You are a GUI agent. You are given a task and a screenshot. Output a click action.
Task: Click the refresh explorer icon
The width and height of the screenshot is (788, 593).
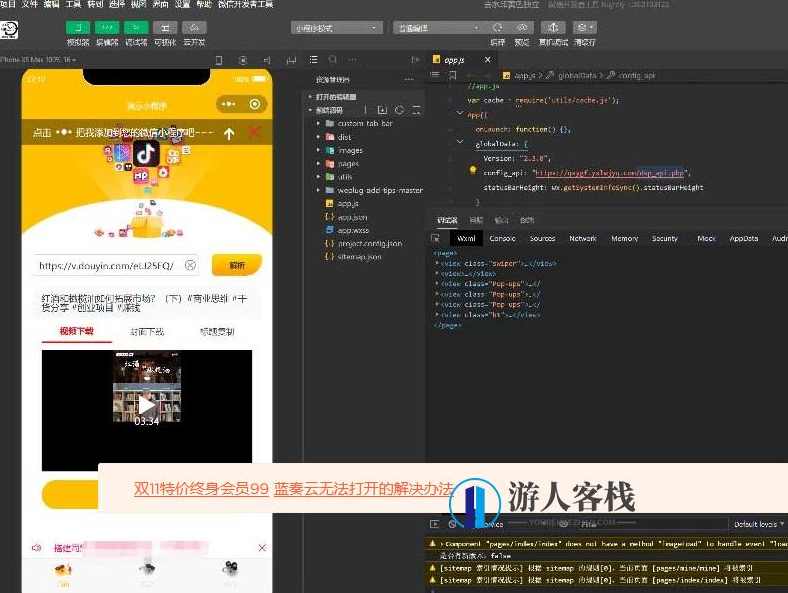coord(400,110)
